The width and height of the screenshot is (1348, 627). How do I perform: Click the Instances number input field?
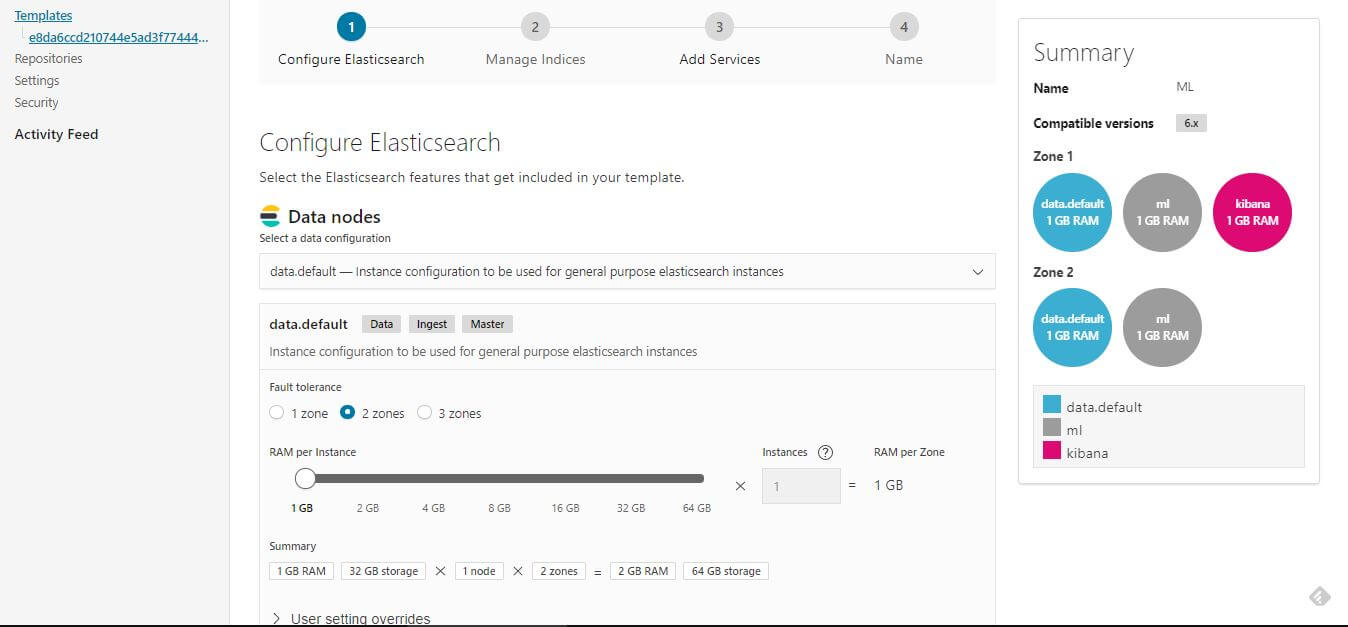point(800,485)
